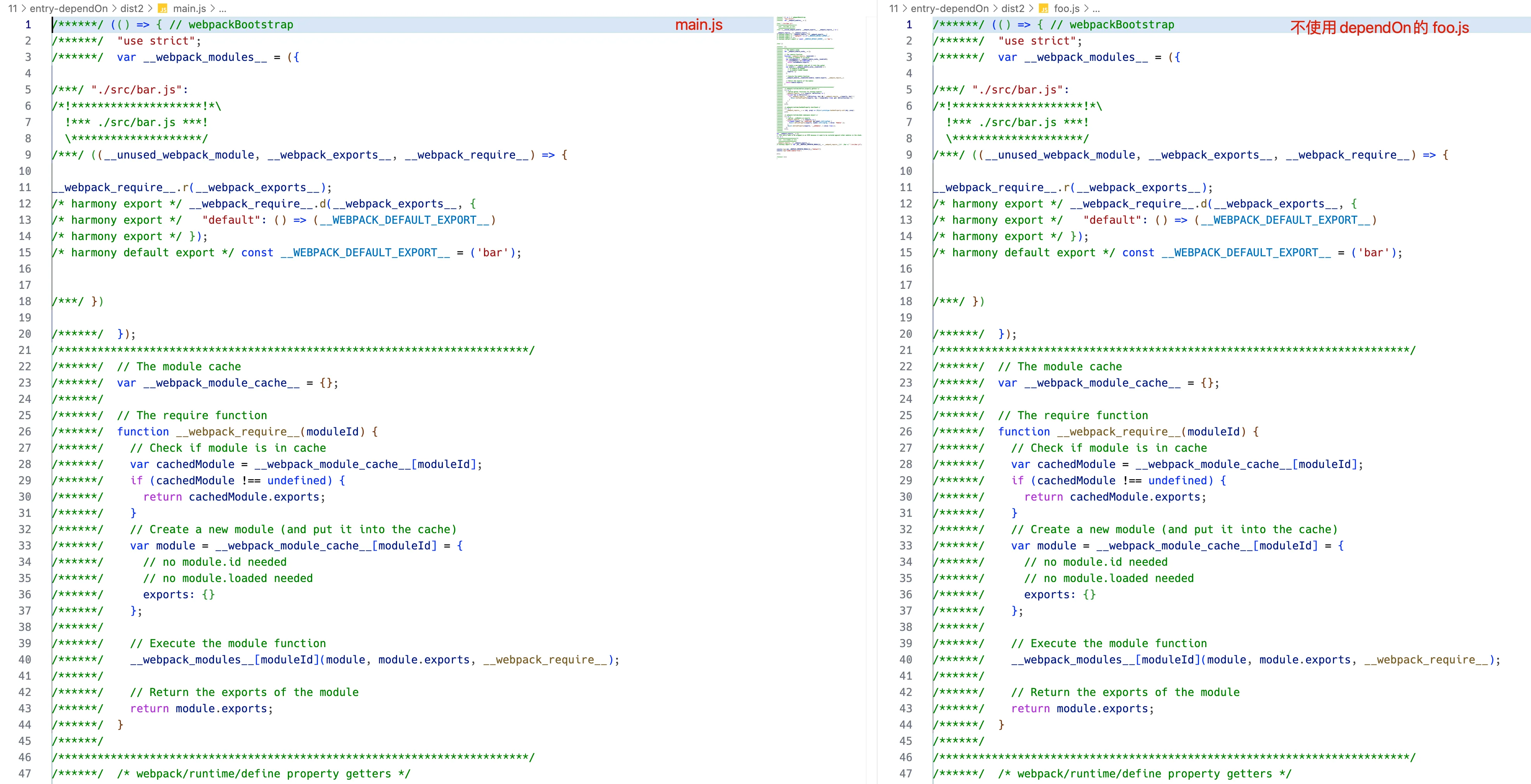
Task: Expand the "..." symbol breadcrumb after main.js
Action: [x=222, y=8]
